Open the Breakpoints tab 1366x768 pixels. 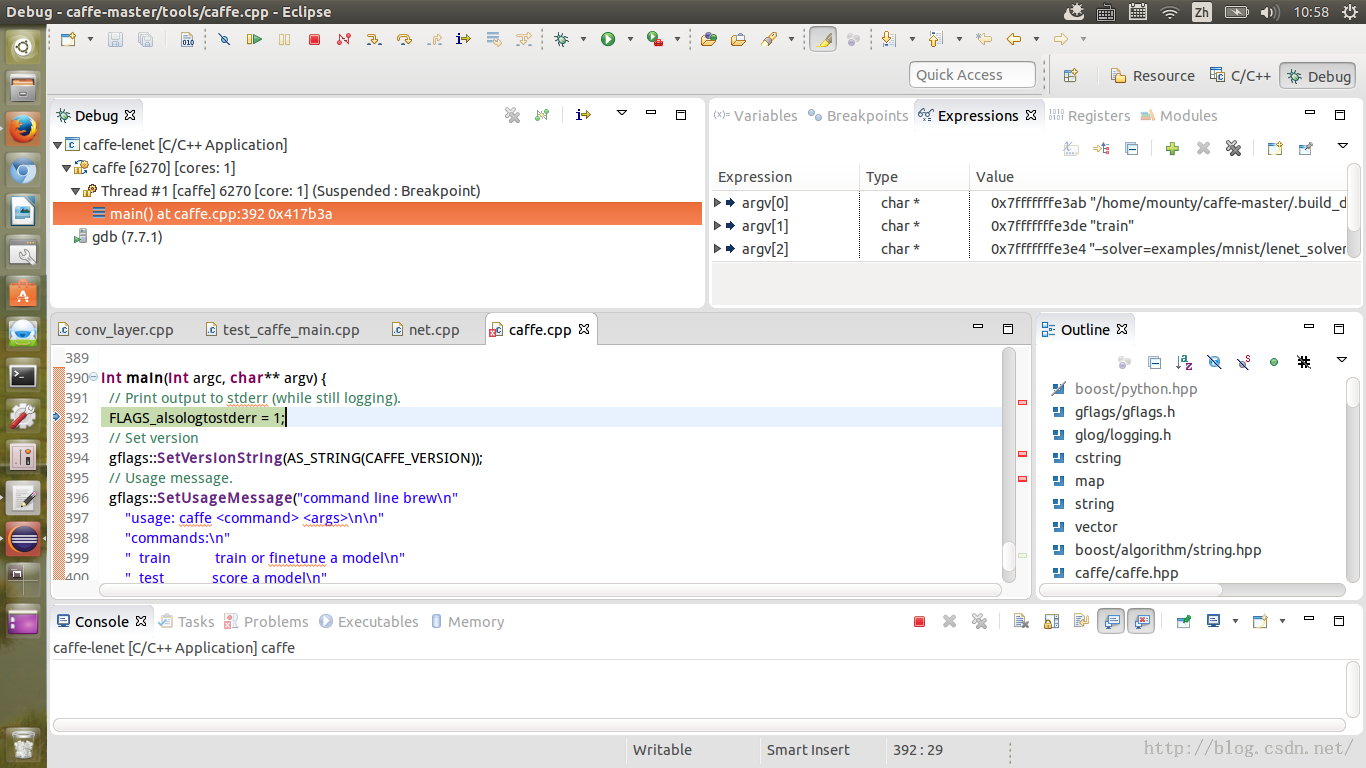[x=858, y=115]
